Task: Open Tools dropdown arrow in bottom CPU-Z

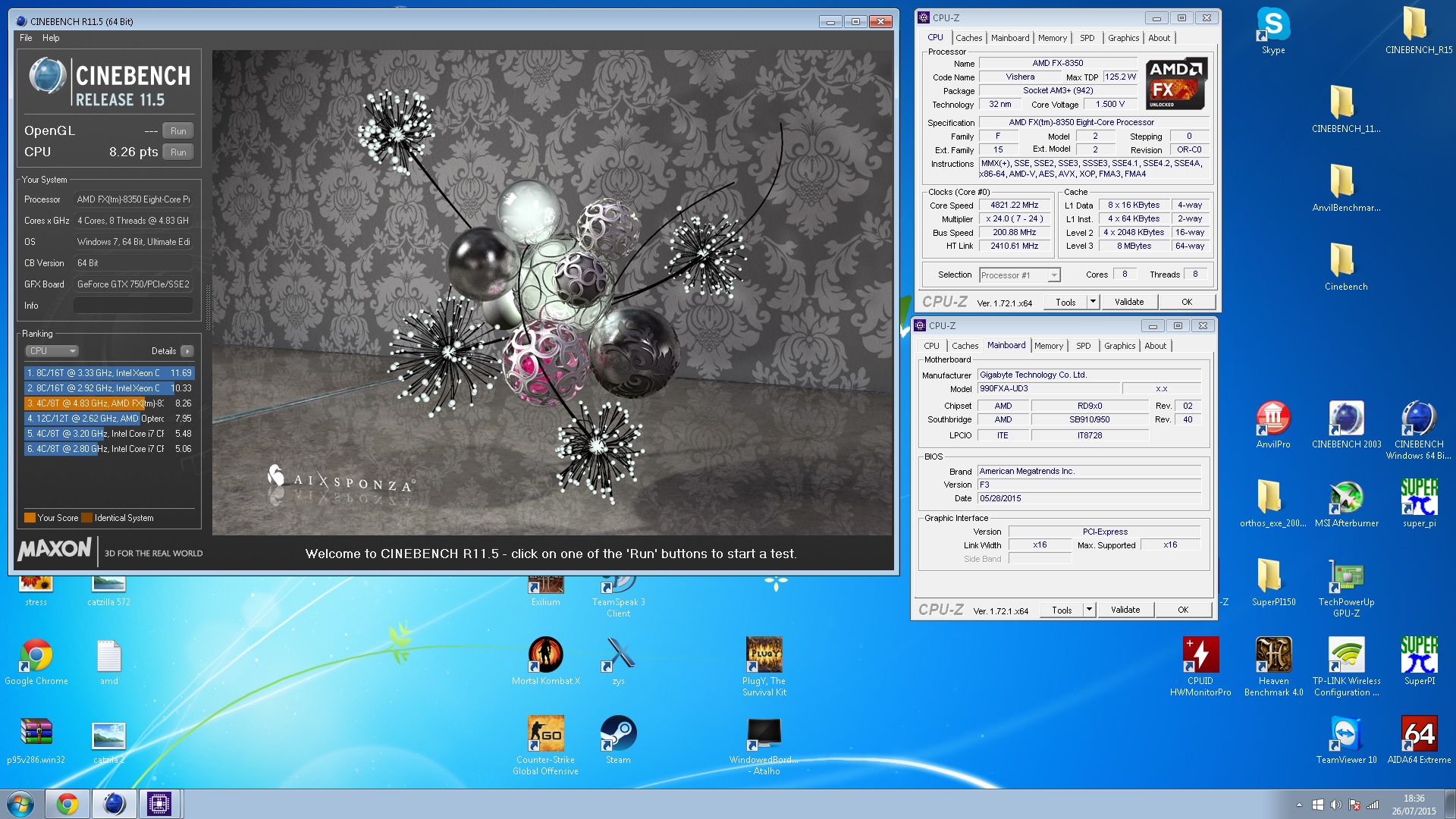Action: pos(1089,610)
